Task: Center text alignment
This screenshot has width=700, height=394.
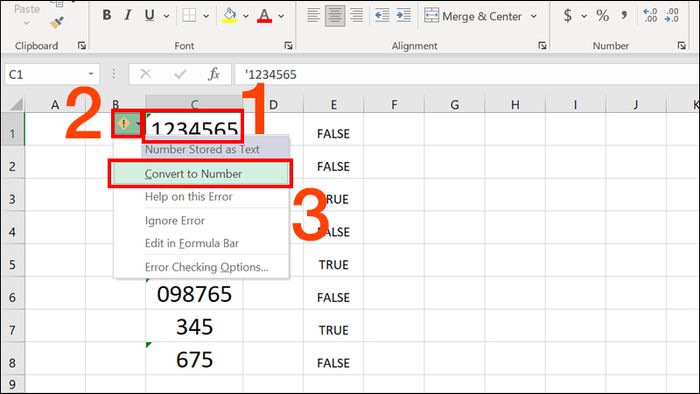Action: click(x=335, y=16)
